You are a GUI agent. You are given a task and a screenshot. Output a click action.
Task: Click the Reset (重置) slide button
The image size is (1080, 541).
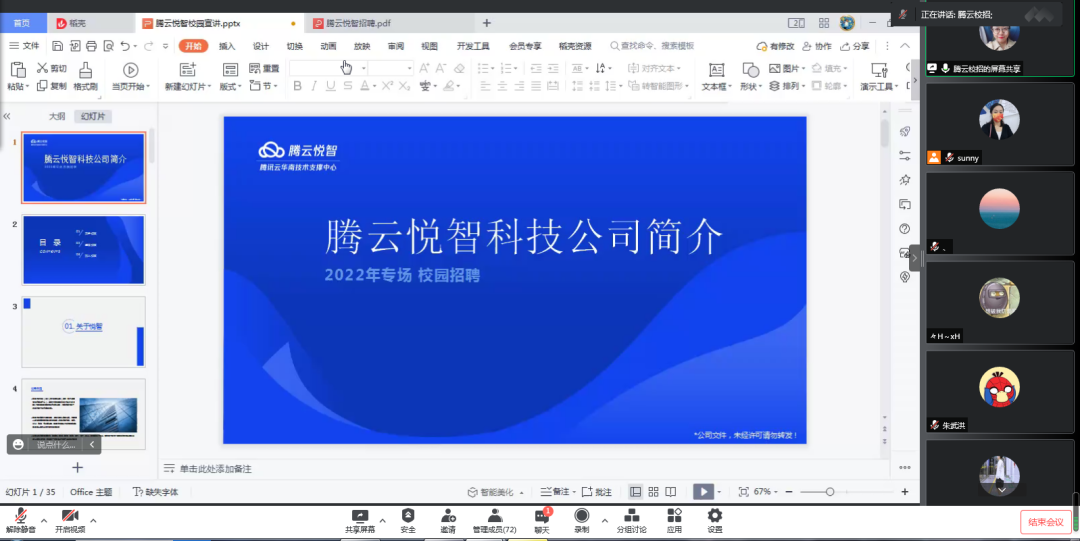pos(264,68)
